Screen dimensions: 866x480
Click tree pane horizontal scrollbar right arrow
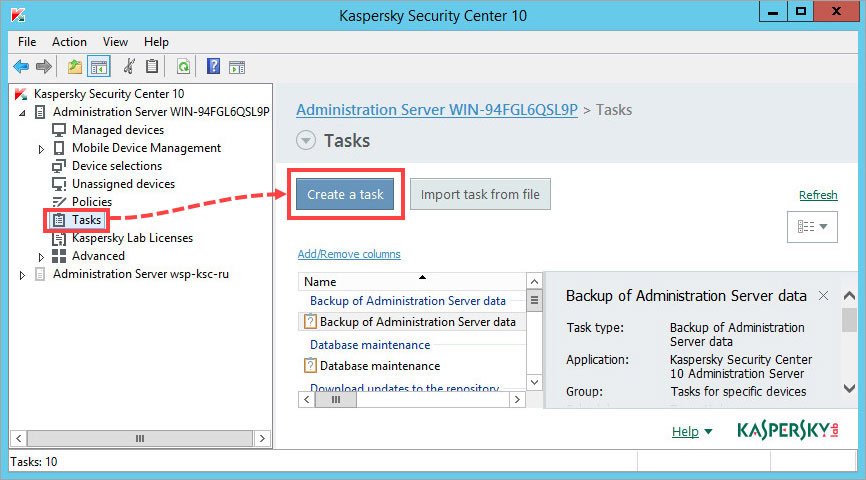(262, 439)
